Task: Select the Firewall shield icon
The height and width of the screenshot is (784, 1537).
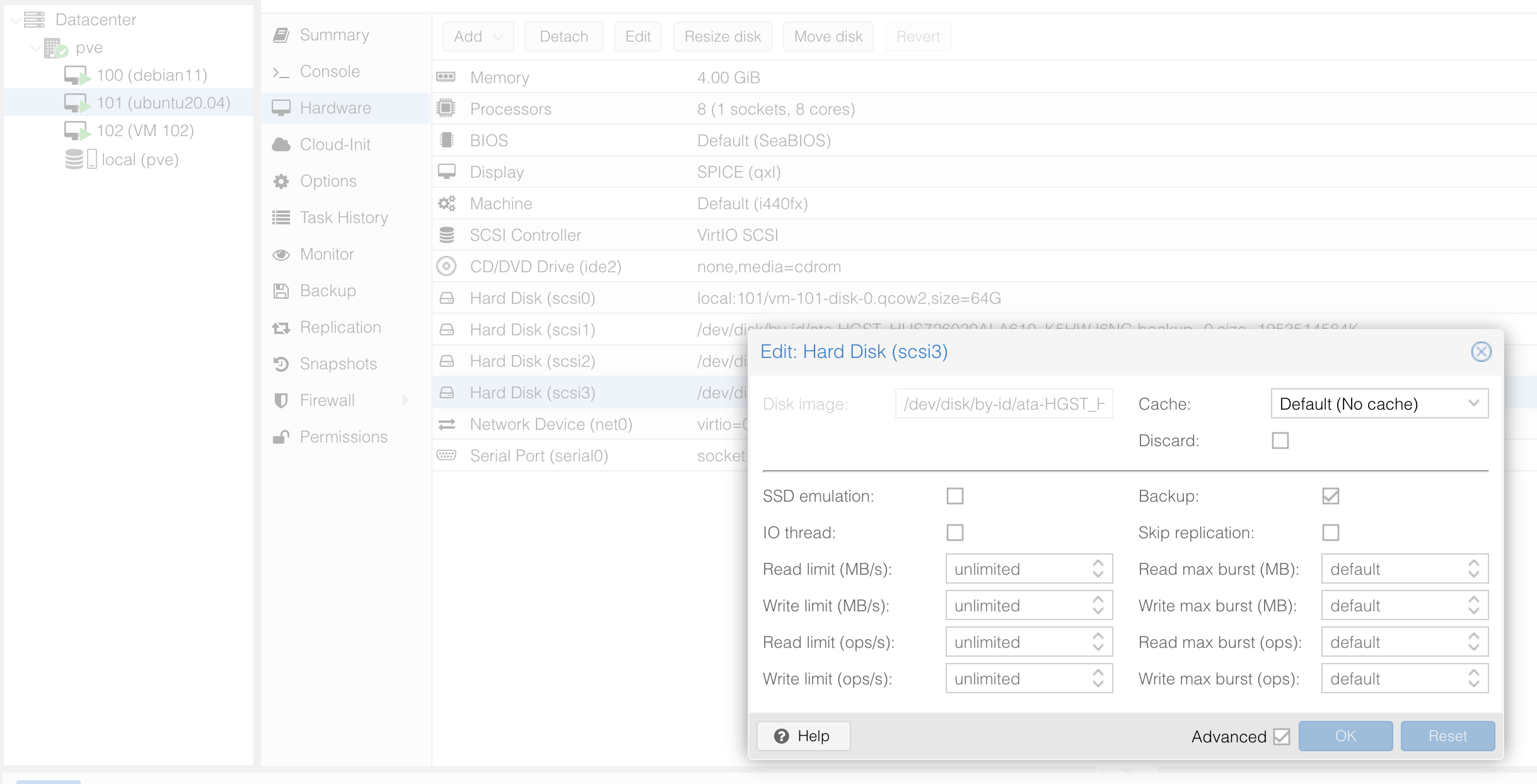Action: coord(282,400)
